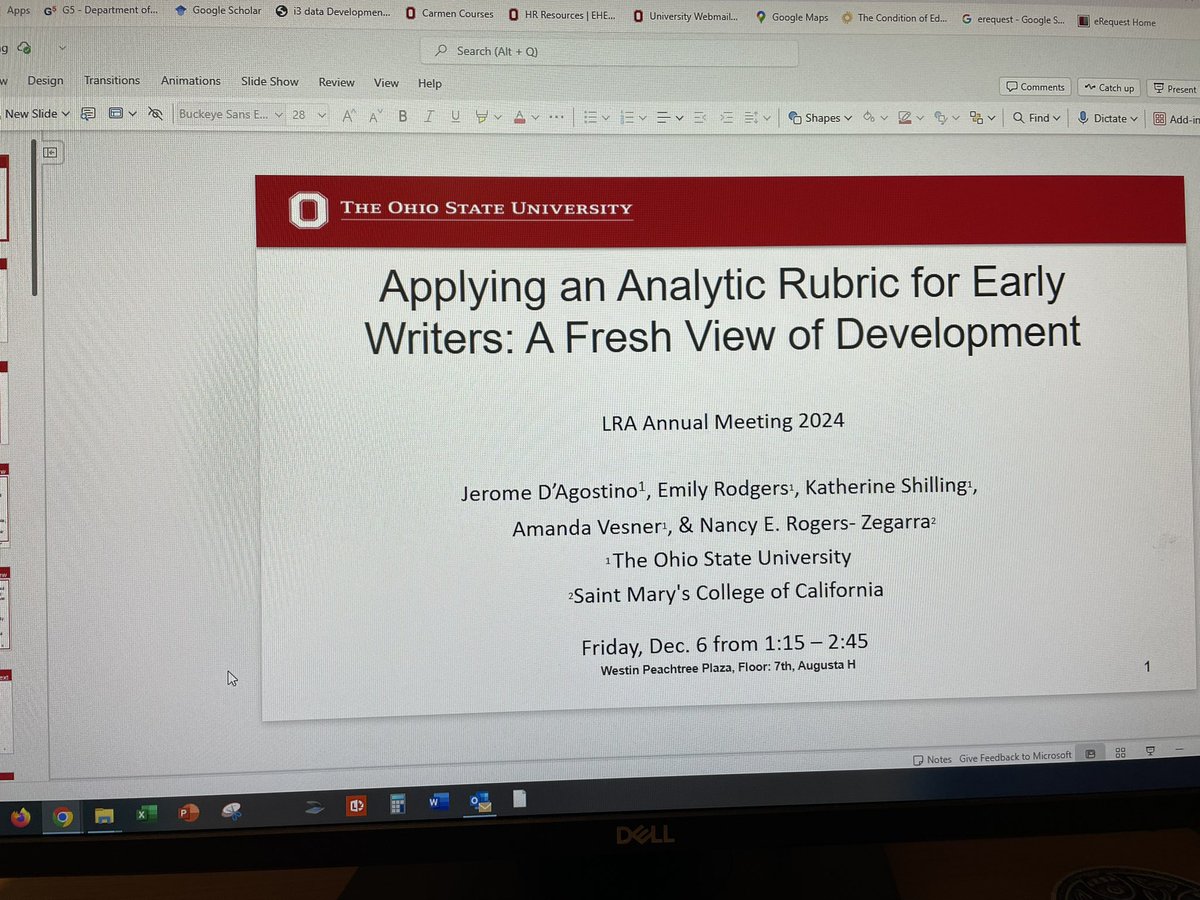1200x900 pixels.
Task: Hide the slide using the crossed-eye icon
Action: click(154, 114)
